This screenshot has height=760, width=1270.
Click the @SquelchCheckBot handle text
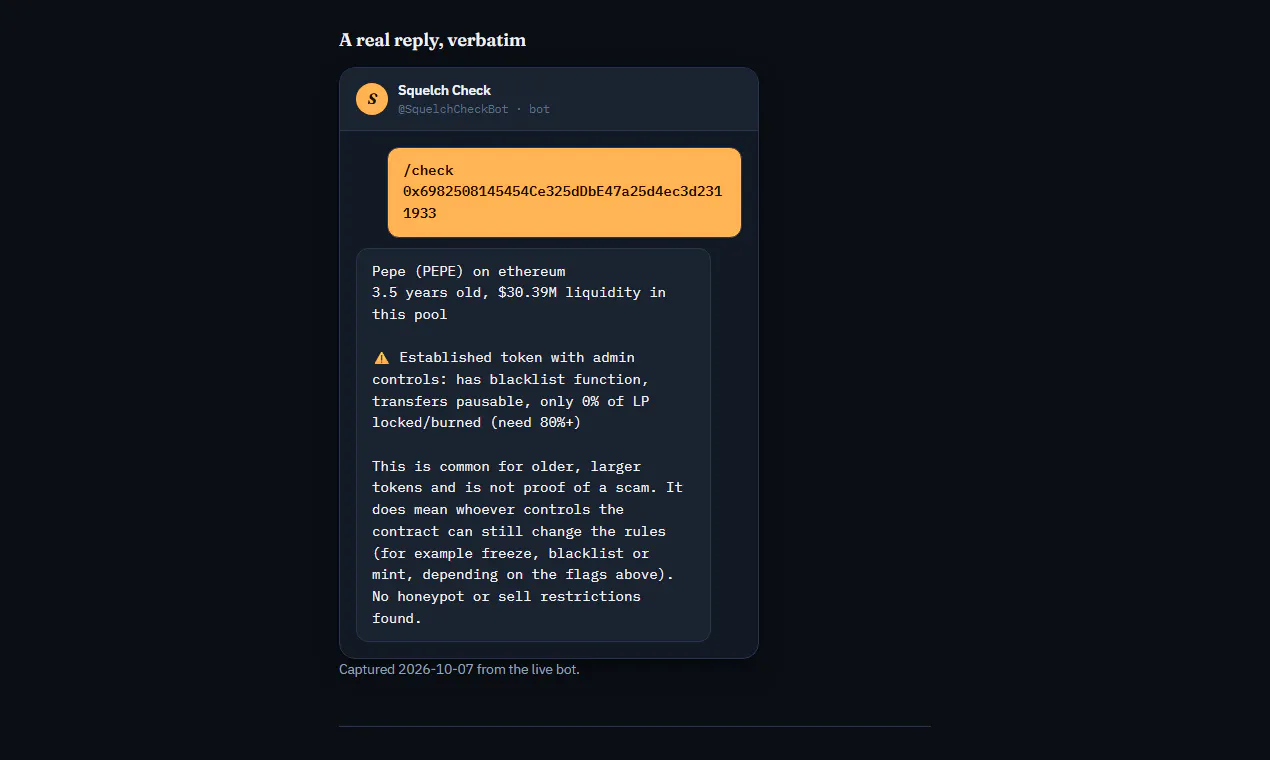453,109
